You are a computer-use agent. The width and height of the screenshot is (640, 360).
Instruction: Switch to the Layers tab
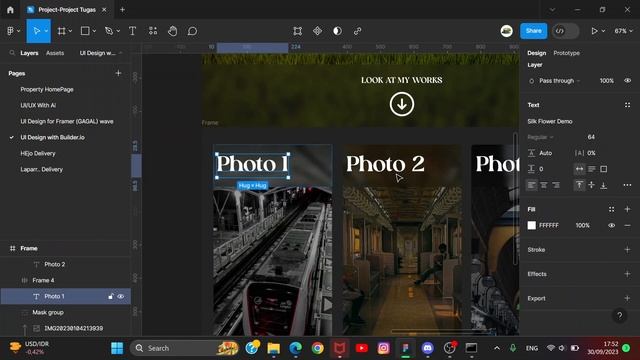29,53
